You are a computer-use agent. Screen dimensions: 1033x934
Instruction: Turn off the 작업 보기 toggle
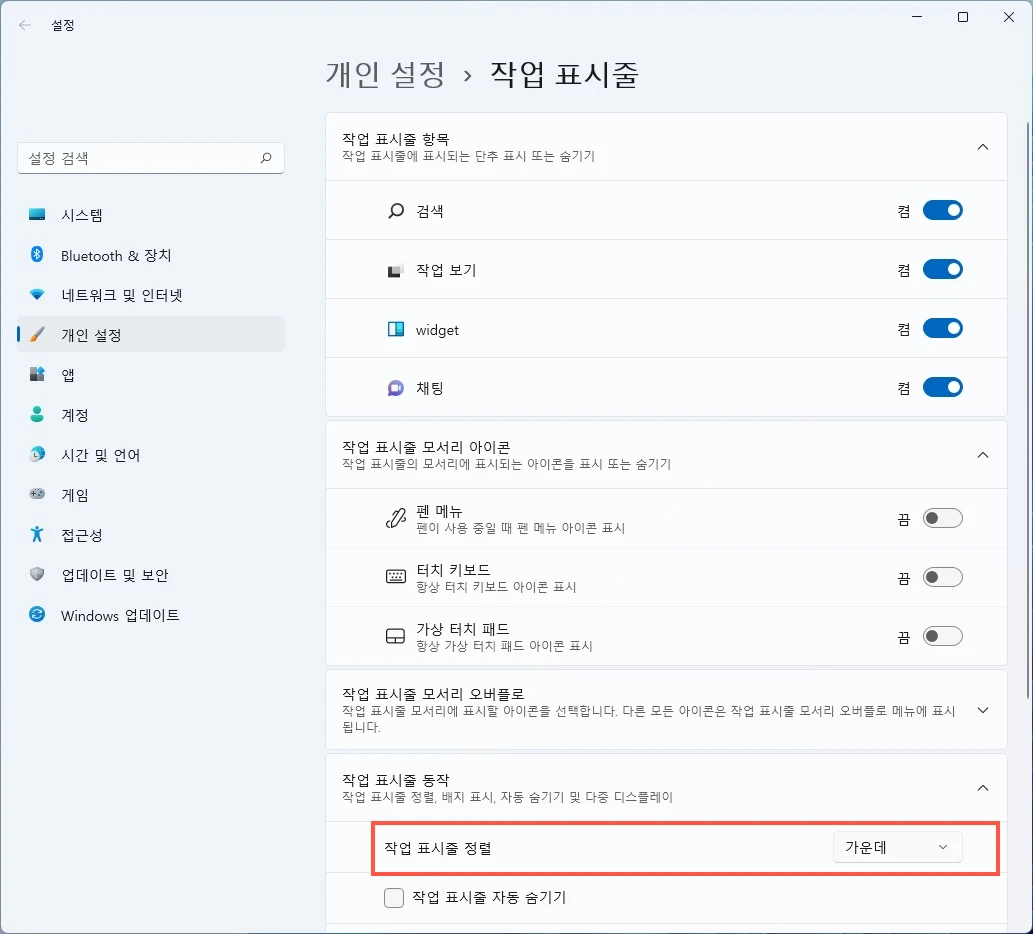point(942,269)
